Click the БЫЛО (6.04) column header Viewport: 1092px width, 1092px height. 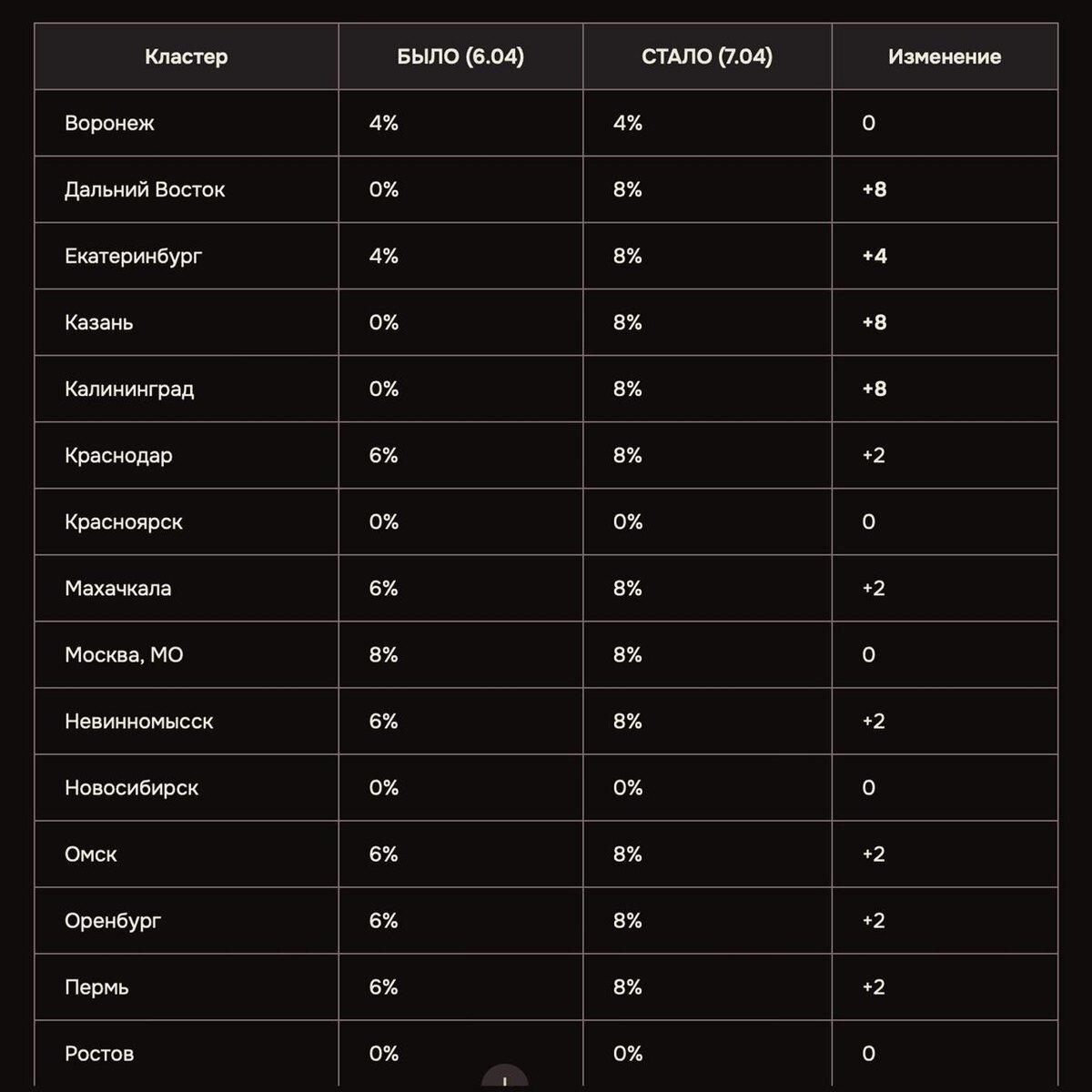[x=460, y=56]
